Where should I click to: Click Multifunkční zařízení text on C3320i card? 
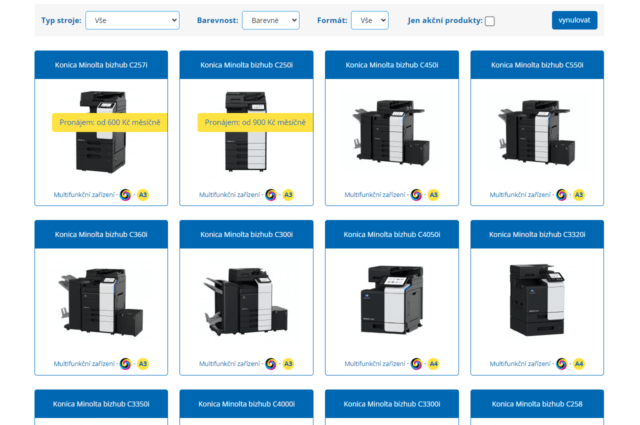(520, 363)
